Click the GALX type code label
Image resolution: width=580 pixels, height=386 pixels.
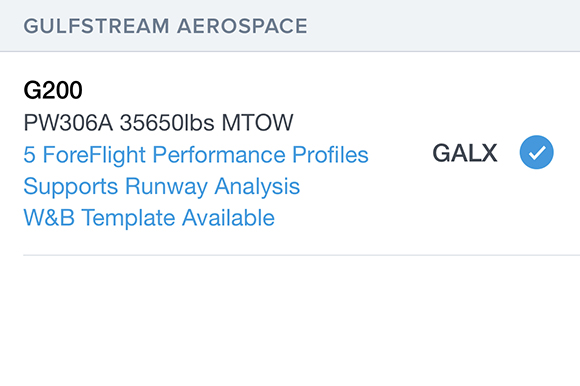pos(465,153)
